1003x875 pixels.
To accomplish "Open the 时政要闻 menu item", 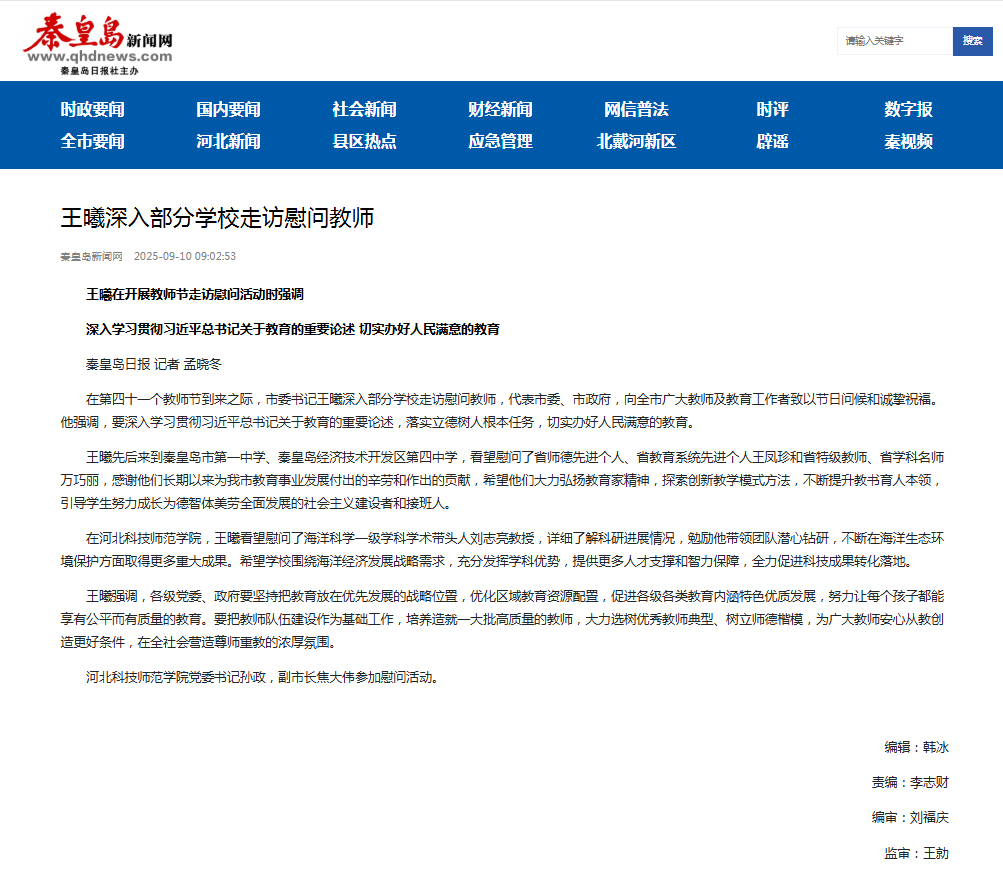I will pos(93,110).
